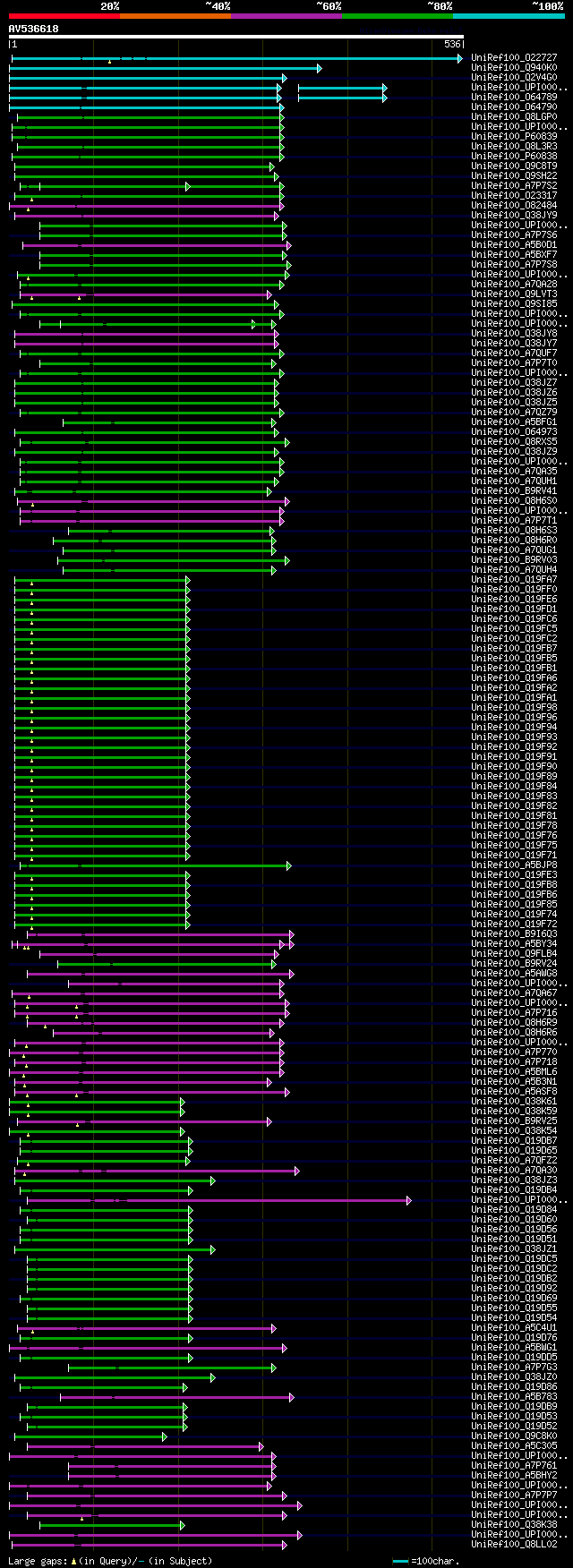Click label UniRef100_Q9LVT3
This screenshot has width=573, height=1568.
pyautogui.click(x=514, y=294)
